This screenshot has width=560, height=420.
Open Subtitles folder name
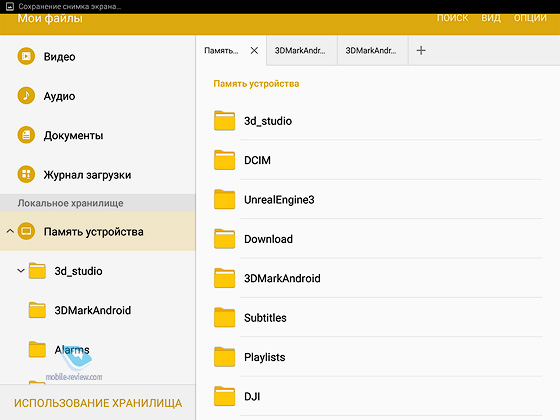(x=265, y=318)
